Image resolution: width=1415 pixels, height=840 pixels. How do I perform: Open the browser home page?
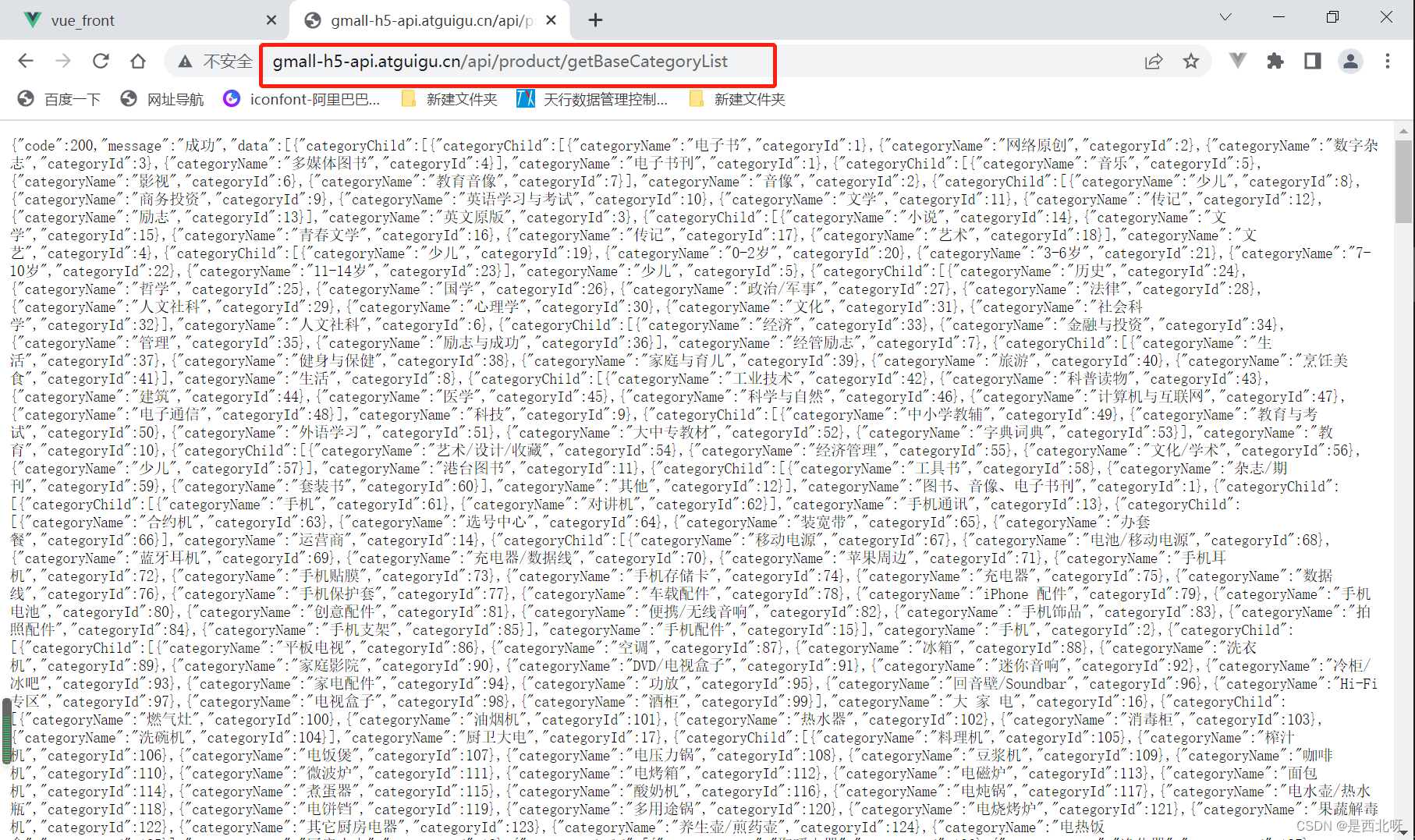click(138, 61)
